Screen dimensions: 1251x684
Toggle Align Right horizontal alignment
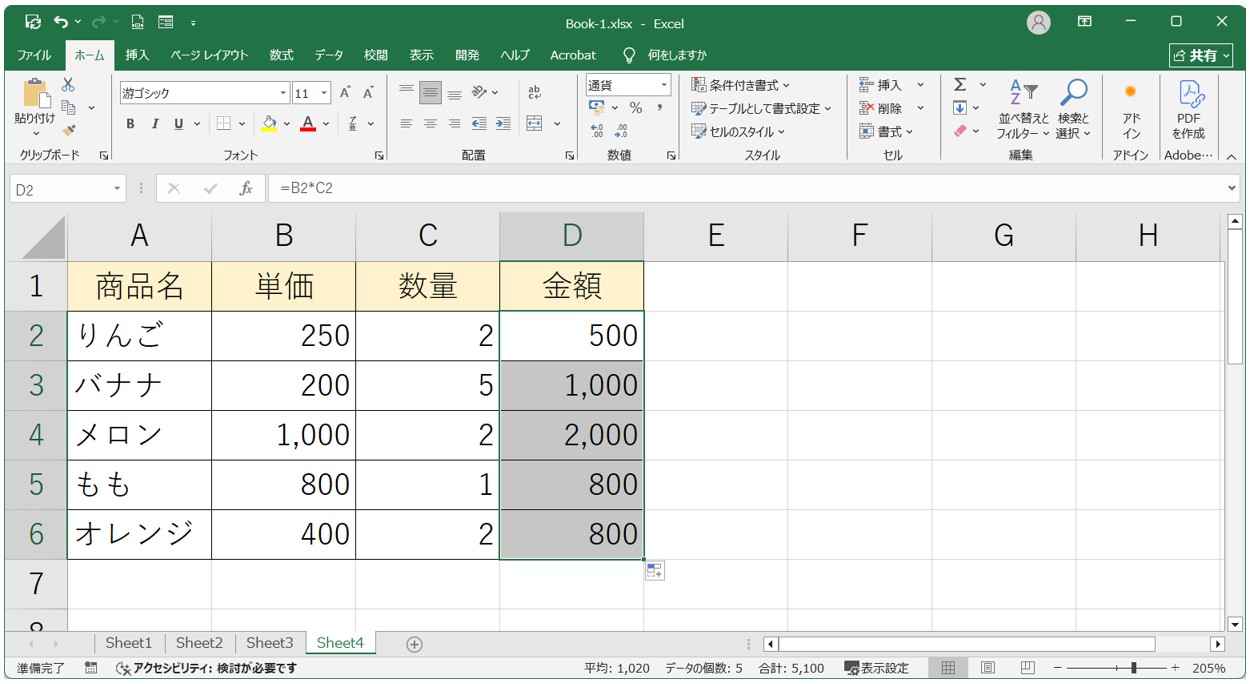coord(454,124)
